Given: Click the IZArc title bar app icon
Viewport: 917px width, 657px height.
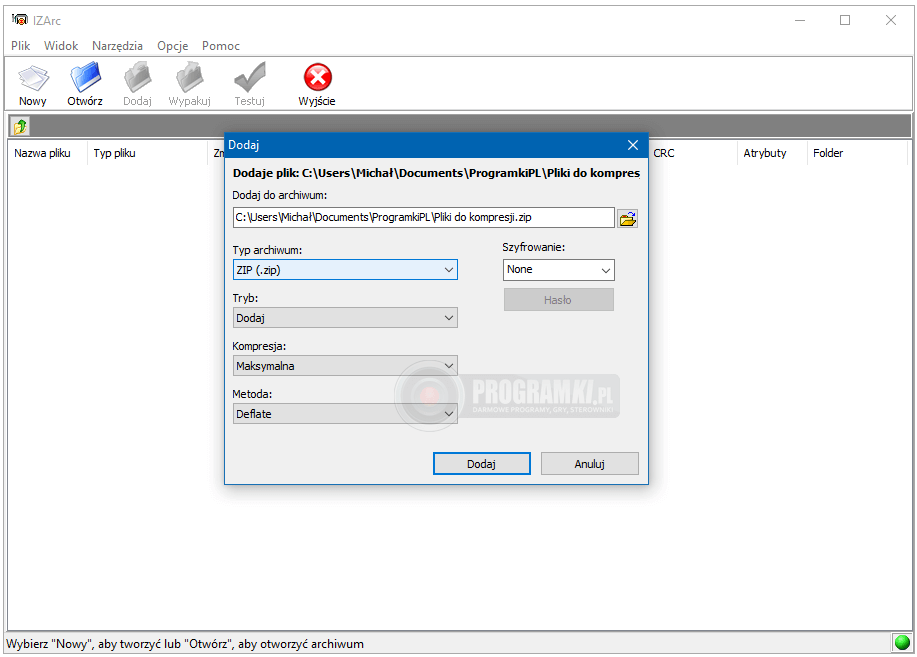Looking at the screenshot, I should point(19,19).
